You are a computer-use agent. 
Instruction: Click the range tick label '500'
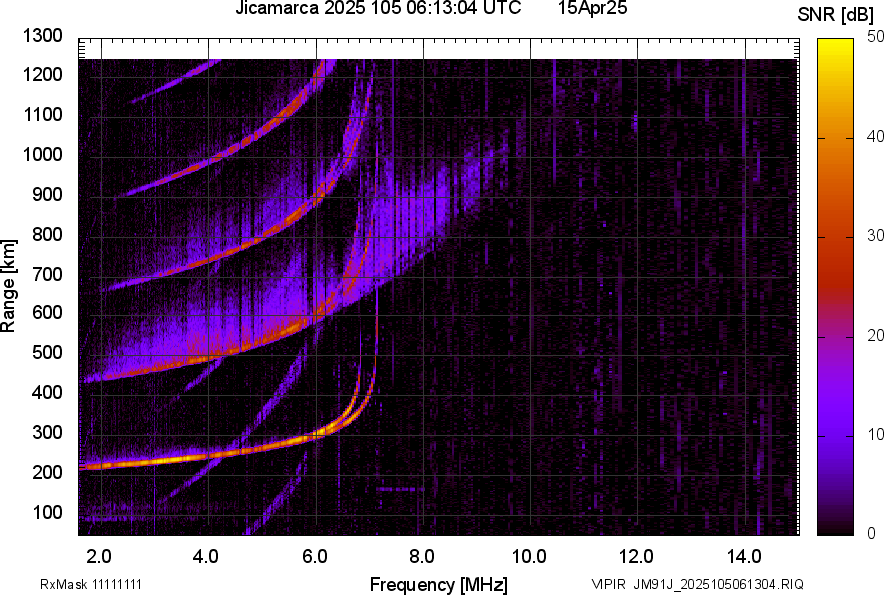(x=47, y=352)
